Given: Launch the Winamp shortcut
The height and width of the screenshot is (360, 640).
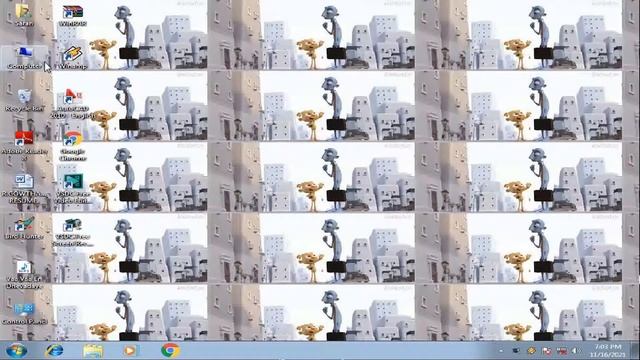Looking at the screenshot, I should coord(73,58).
